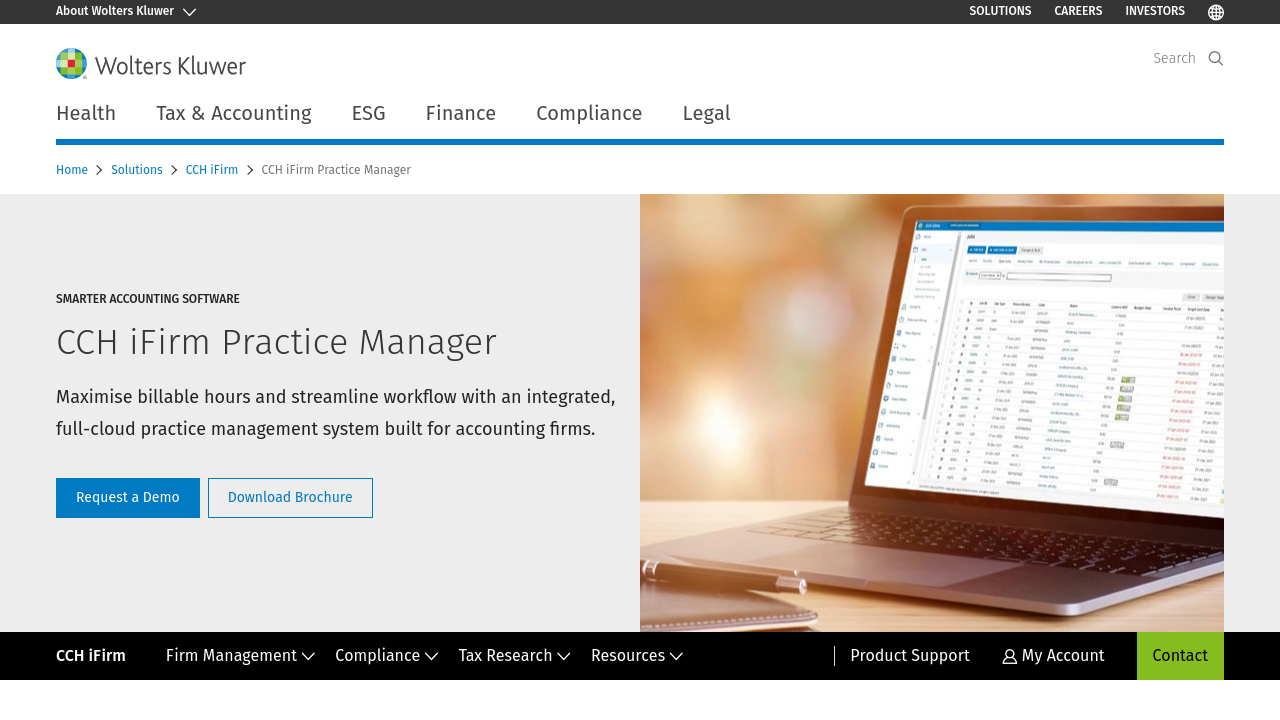Open the globe language selector icon
The image size is (1280, 720).
[x=1216, y=12]
